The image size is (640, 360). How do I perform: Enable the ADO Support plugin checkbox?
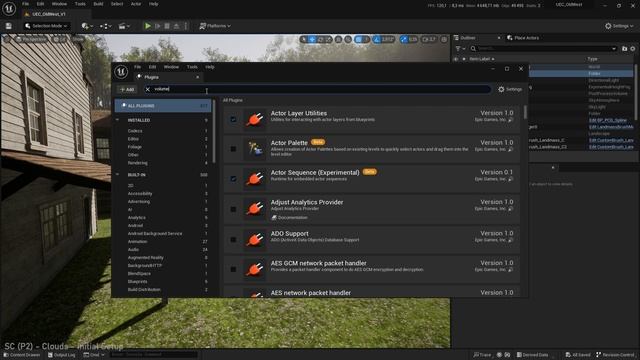click(x=233, y=240)
